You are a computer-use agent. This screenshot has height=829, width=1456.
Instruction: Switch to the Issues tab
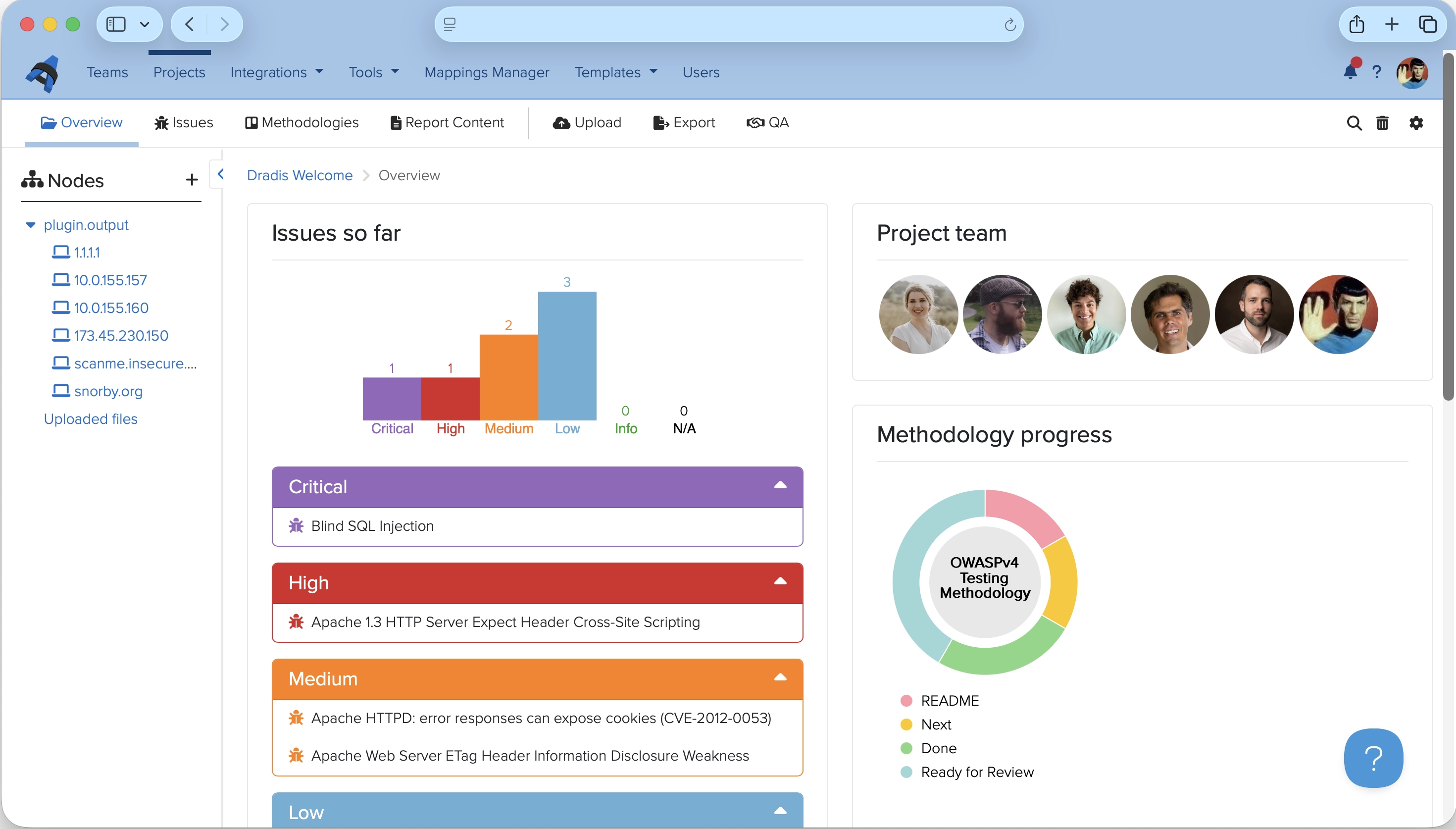pyautogui.click(x=184, y=123)
